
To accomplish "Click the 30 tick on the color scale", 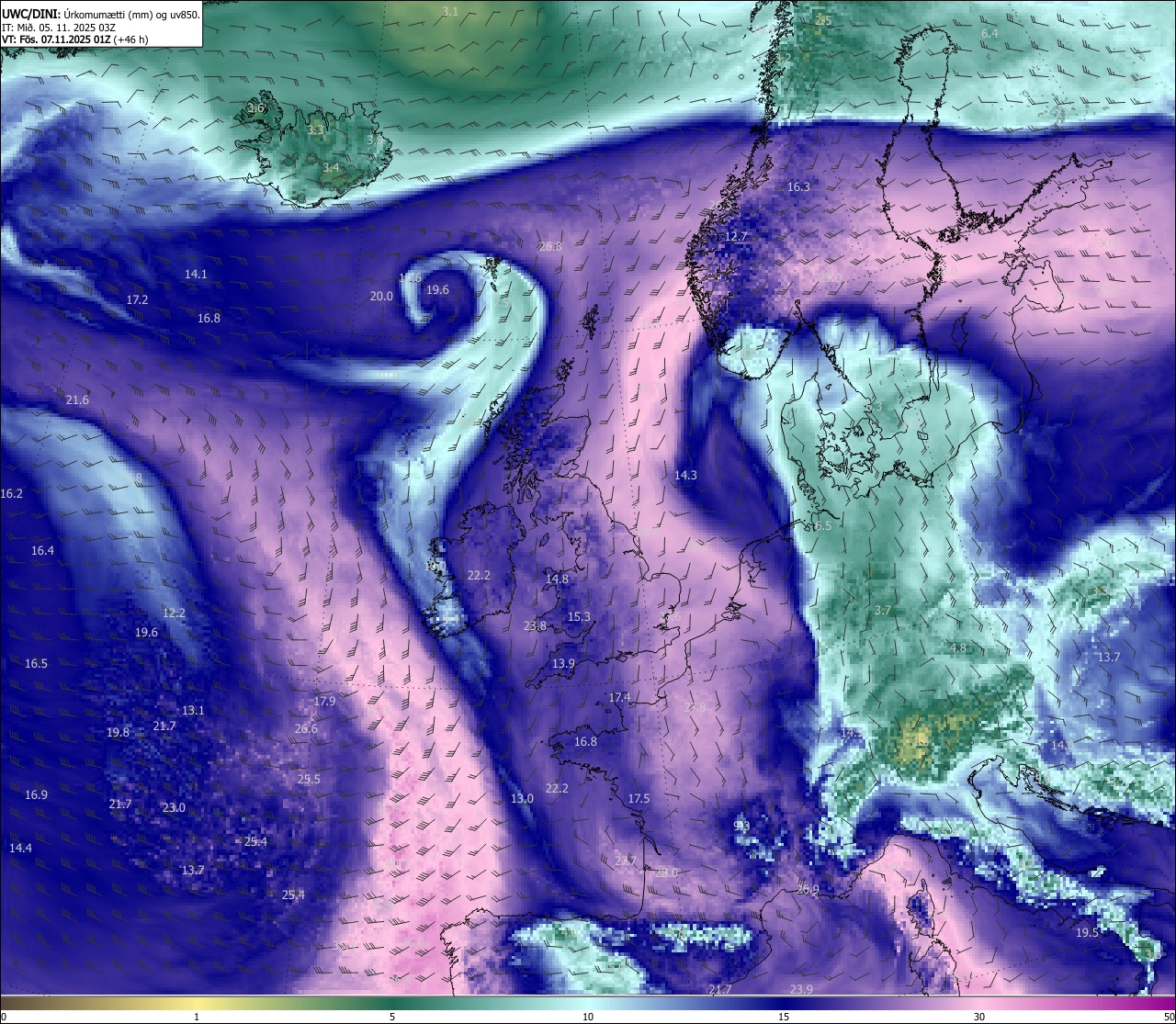I will [979, 1017].
